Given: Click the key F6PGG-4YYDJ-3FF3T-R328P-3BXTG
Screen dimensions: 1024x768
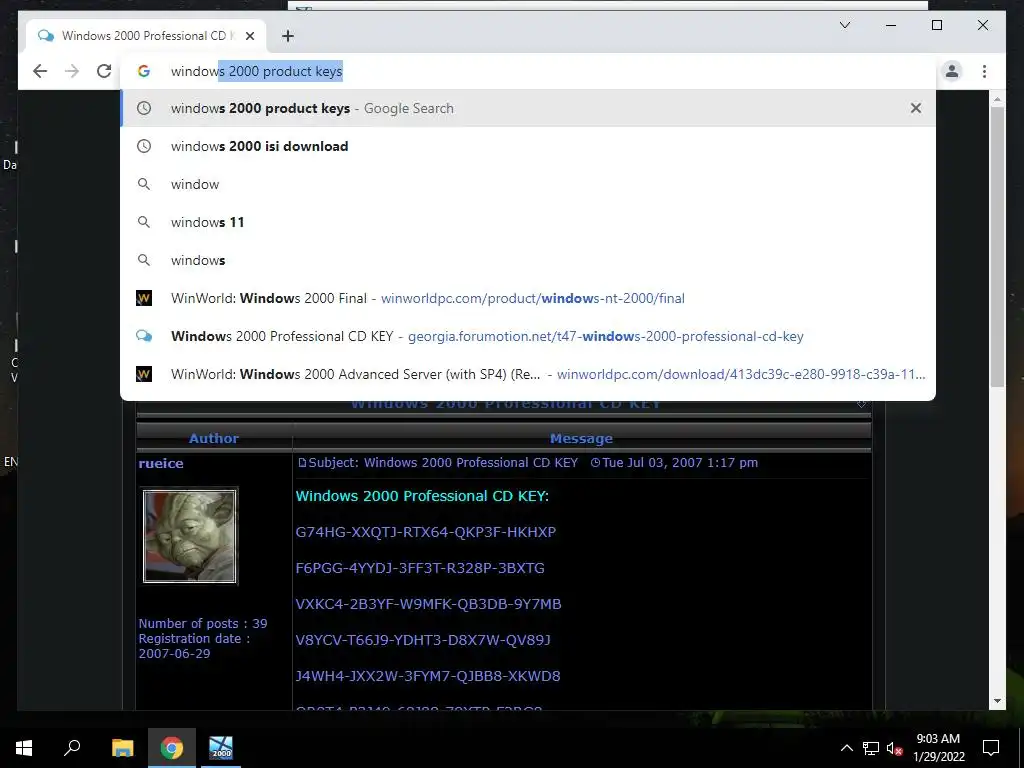Looking at the screenshot, I should tap(420, 568).
